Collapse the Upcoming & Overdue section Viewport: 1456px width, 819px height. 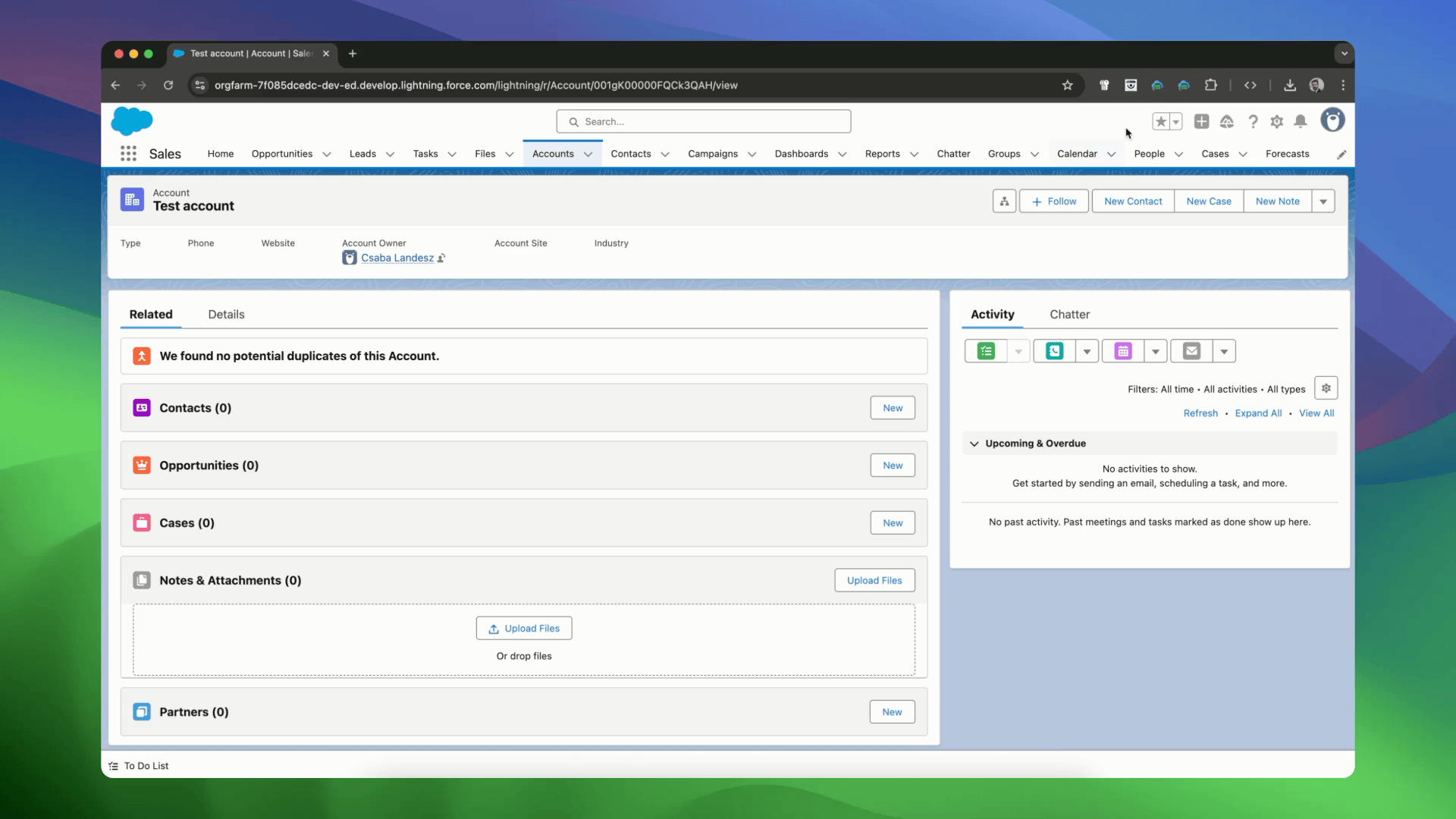[974, 444]
